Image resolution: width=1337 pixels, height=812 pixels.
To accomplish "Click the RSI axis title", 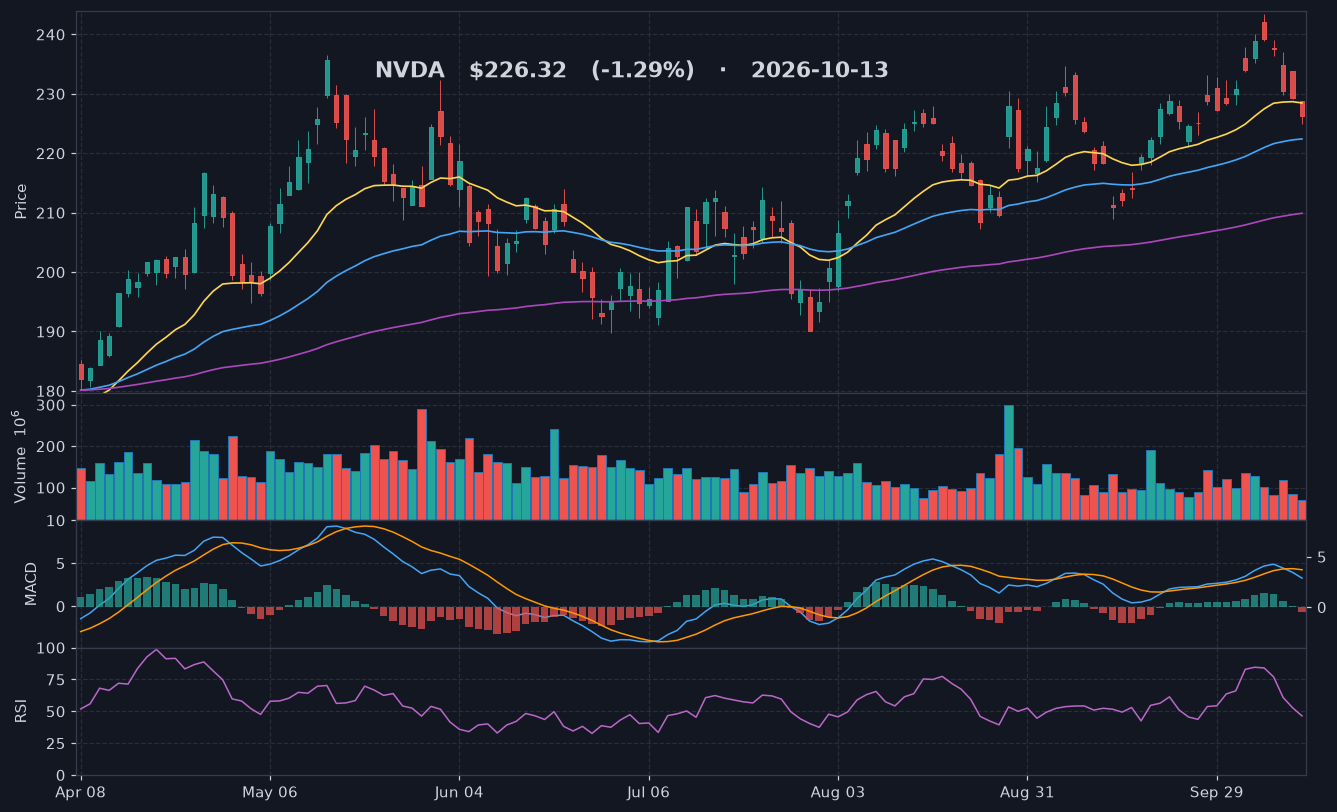I will click(x=21, y=711).
